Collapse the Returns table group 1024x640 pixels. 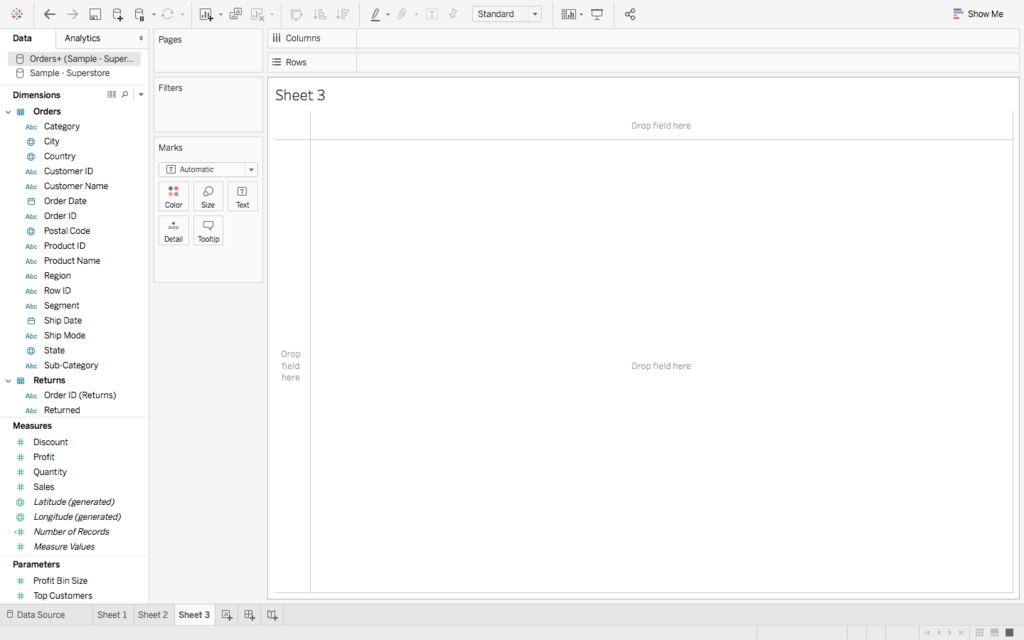pos(8,381)
